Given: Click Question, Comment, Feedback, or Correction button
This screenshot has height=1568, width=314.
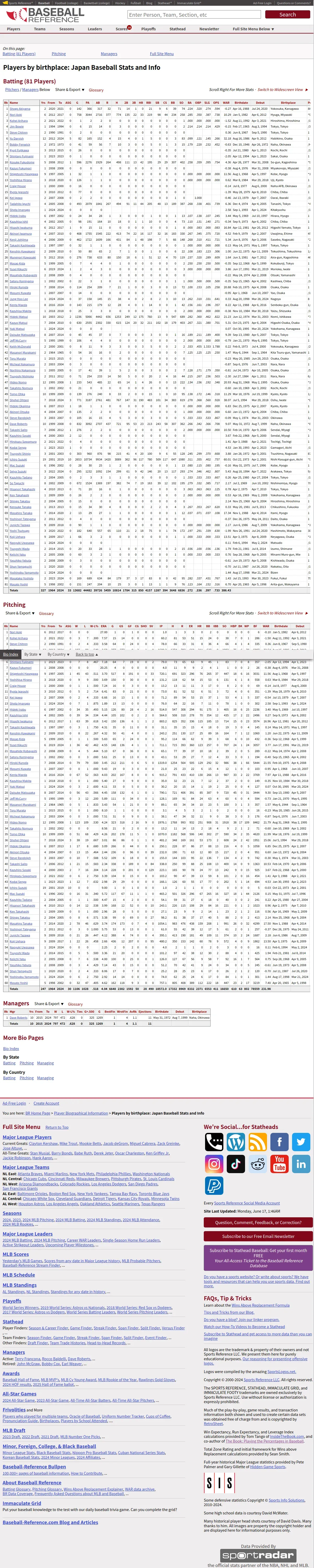Looking at the screenshot, I should 258,1222.
